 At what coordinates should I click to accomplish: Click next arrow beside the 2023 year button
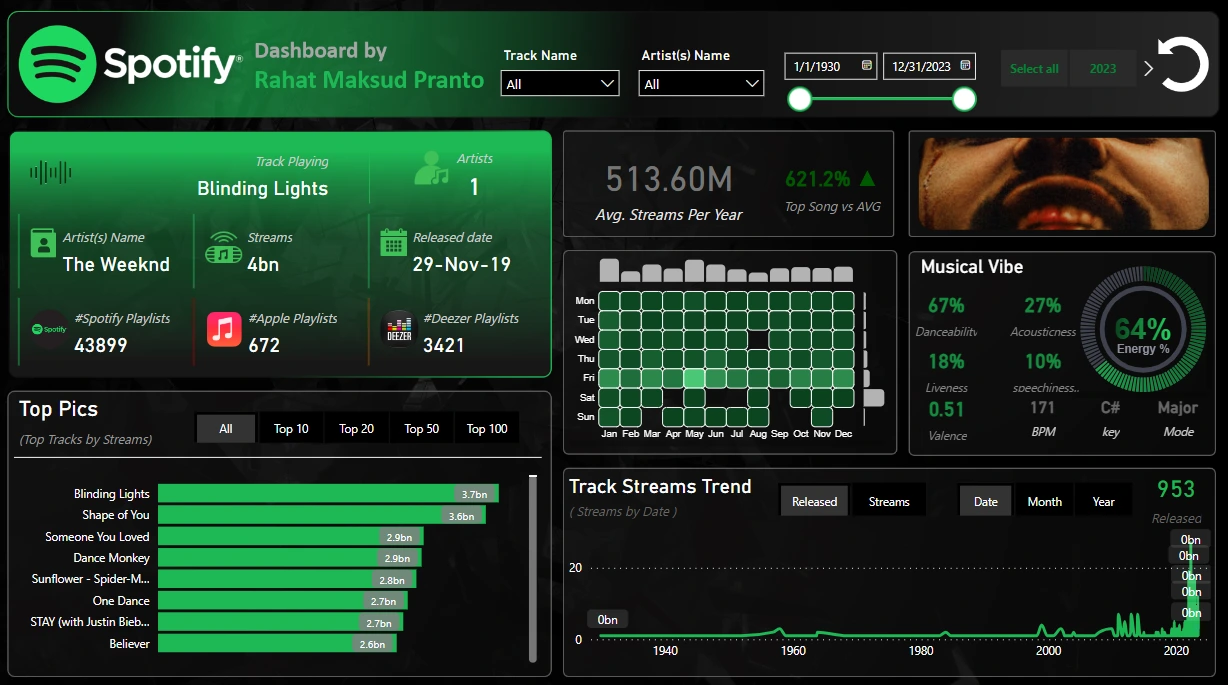1148,68
